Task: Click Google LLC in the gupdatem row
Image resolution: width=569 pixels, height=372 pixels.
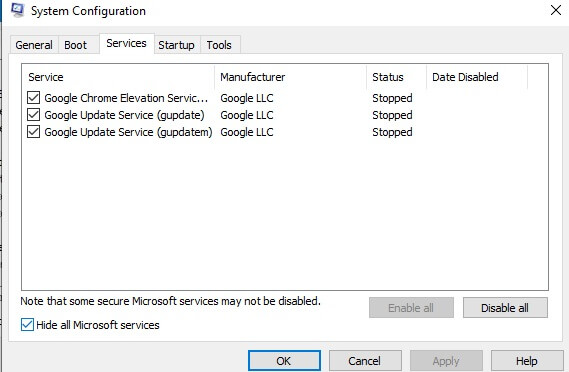Action: [x=247, y=132]
